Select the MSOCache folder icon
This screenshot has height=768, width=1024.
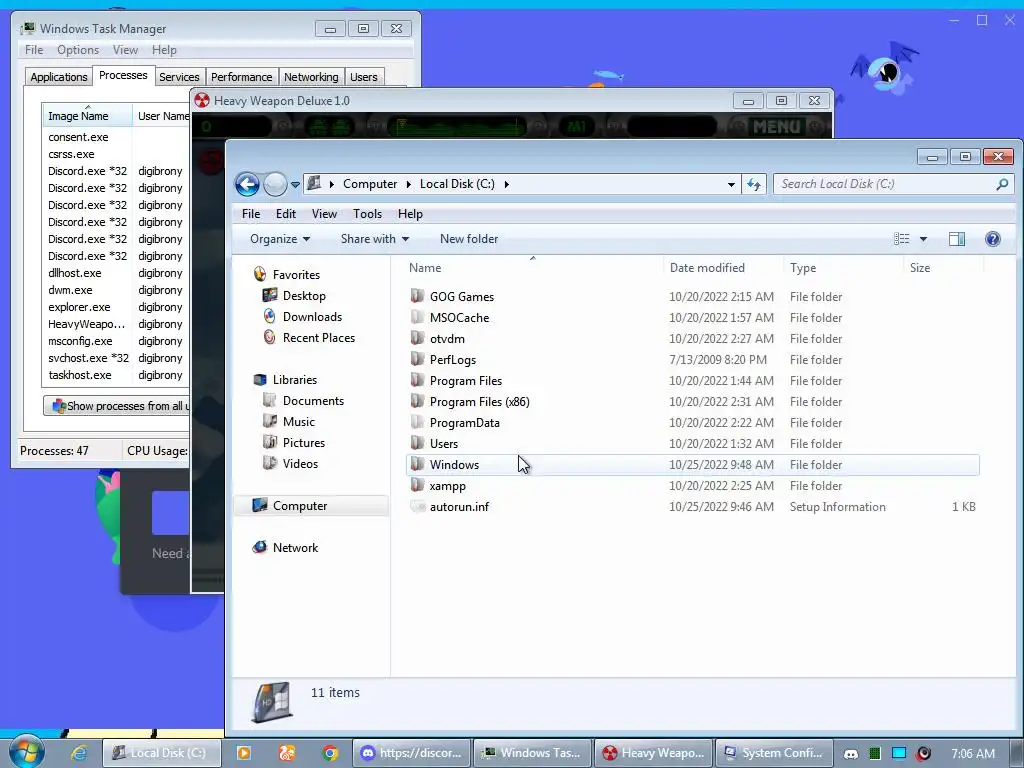point(417,317)
